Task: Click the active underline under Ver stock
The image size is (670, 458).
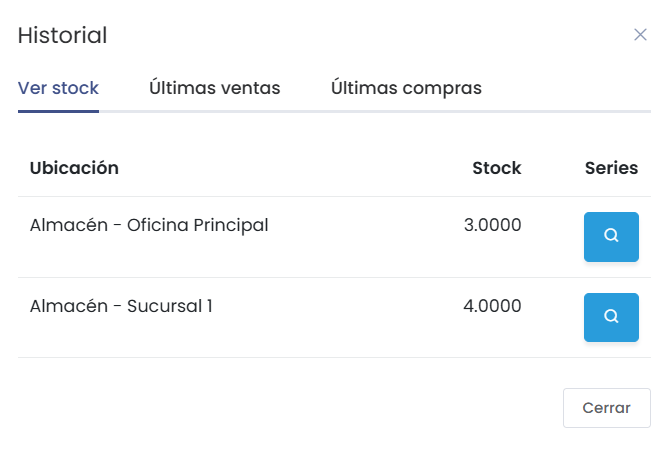Action: coord(58,112)
